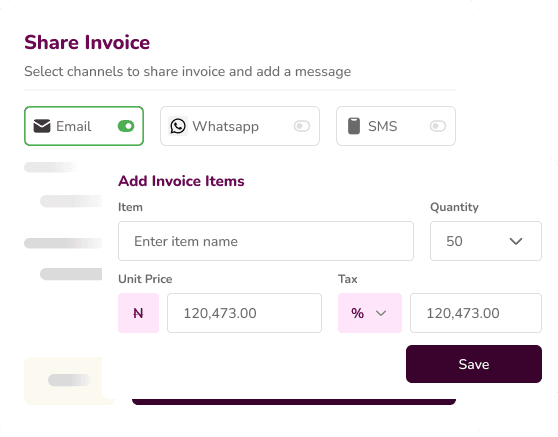Viewport: 558px width, 437px height.
Task: Turn off the Email toggle
Action: (126, 126)
